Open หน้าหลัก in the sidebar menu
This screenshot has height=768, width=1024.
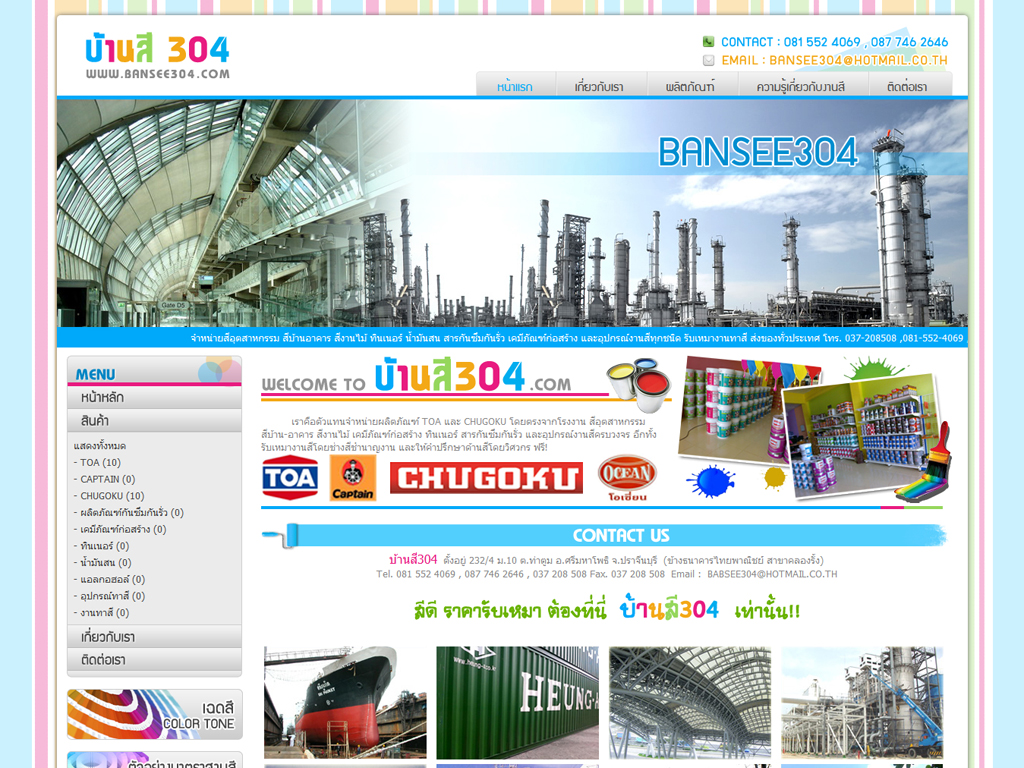tap(103, 397)
